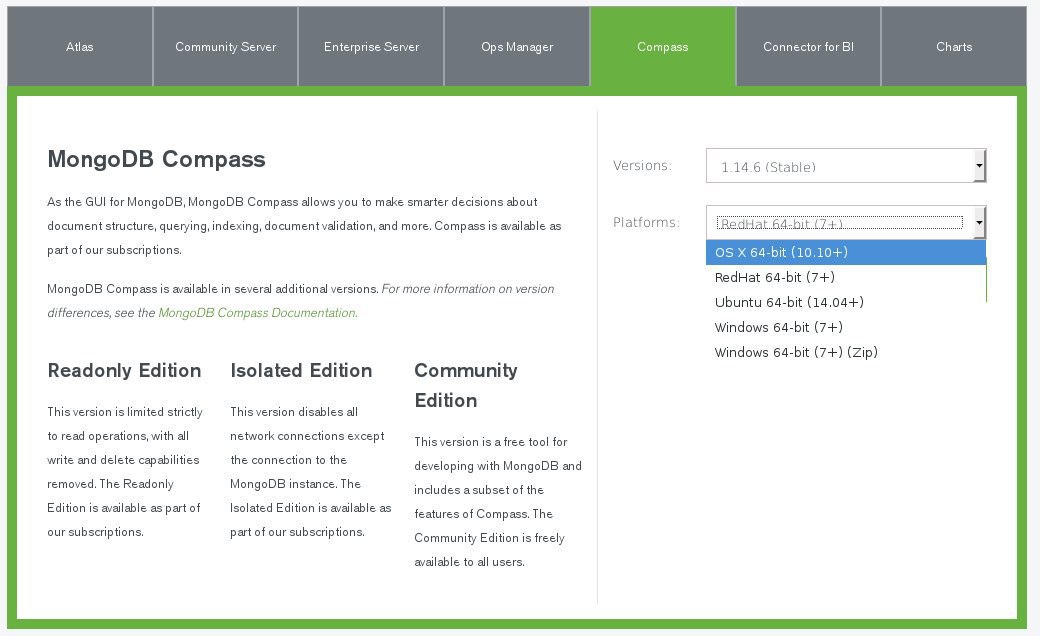Click the Isolated Edition heading
1040x636 pixels.
(301, 370)
